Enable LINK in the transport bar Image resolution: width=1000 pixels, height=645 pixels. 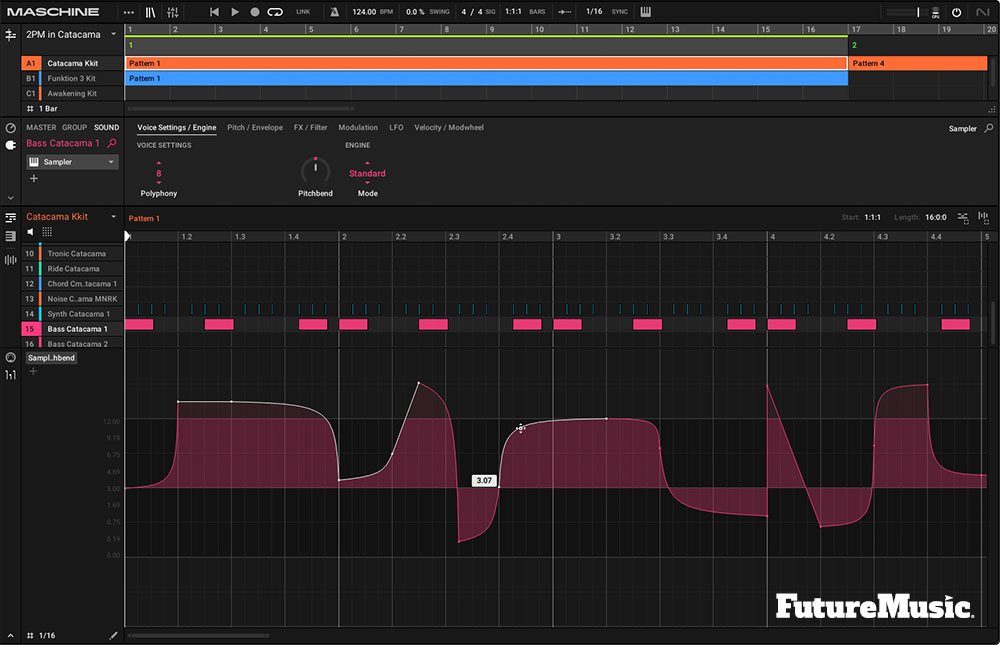[302, 11]
